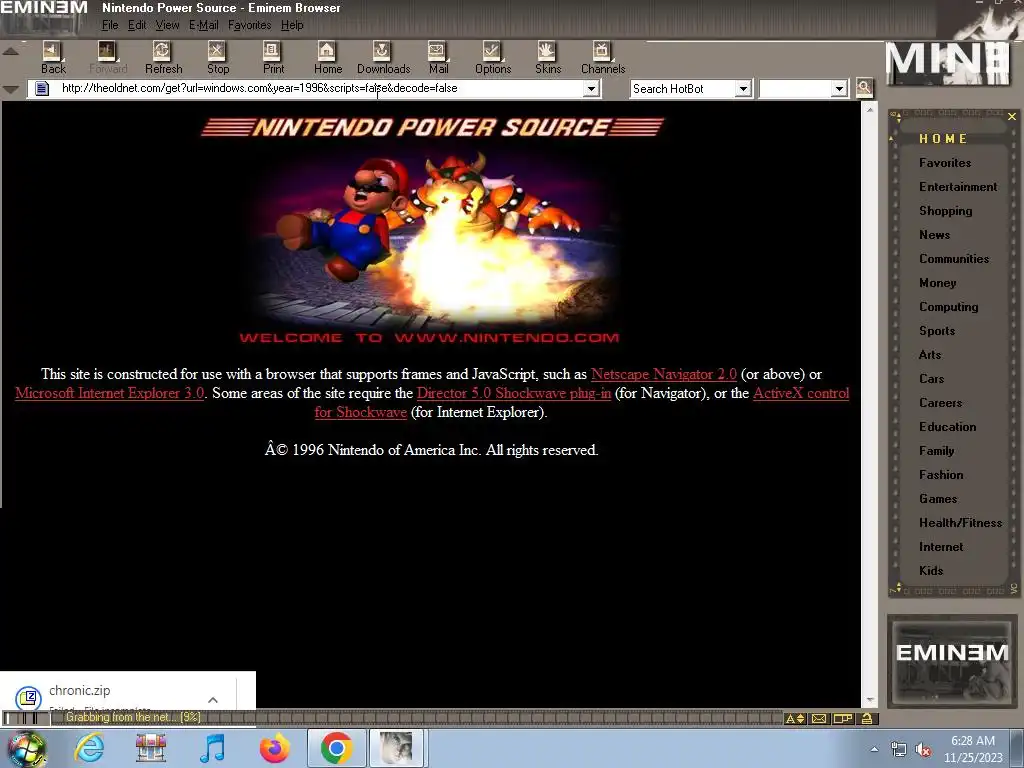Open the Help menu
Image resolution: width=1024 pixels, height=768 pixels.
click(292, 25)
